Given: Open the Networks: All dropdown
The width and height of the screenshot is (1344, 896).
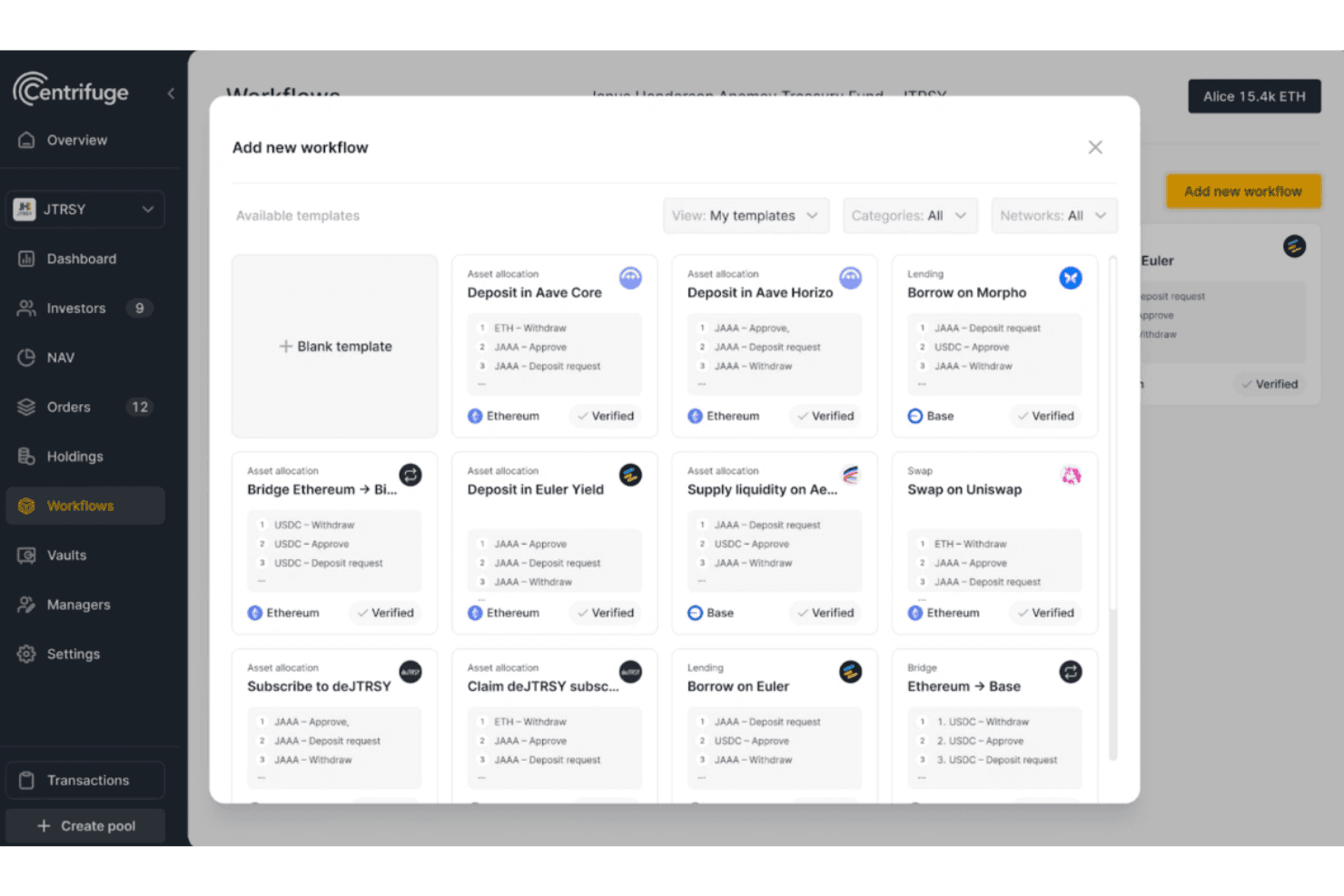Looking at the screenshot, I should coord(1053,216).
